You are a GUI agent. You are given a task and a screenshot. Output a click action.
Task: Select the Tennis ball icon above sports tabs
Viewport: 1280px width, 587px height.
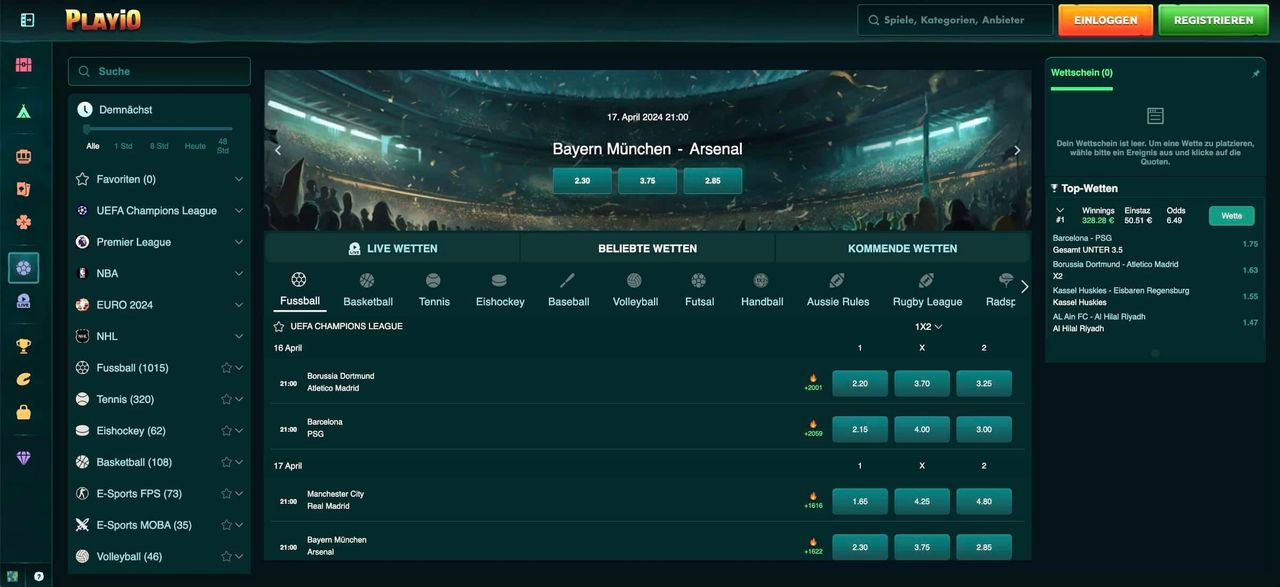coord(434,280)
